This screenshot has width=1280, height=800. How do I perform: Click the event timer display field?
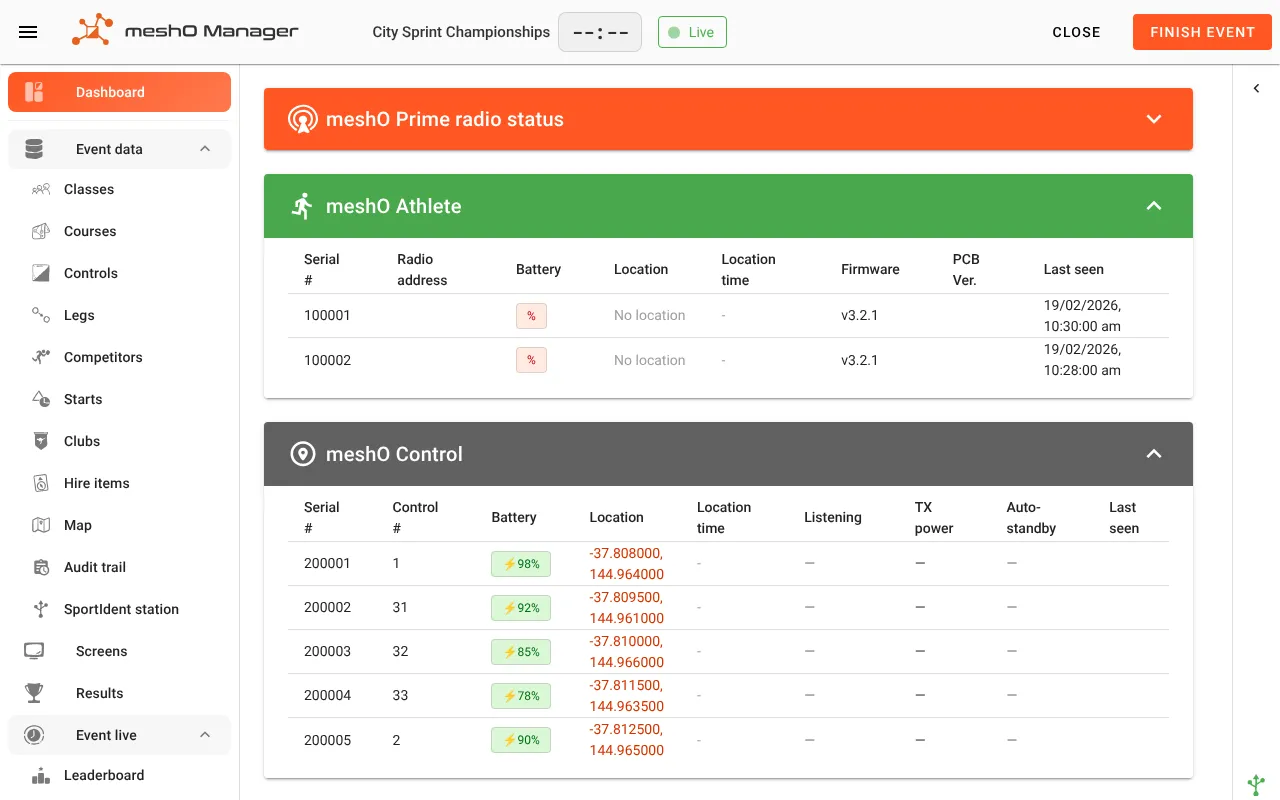tap(600, 32)
